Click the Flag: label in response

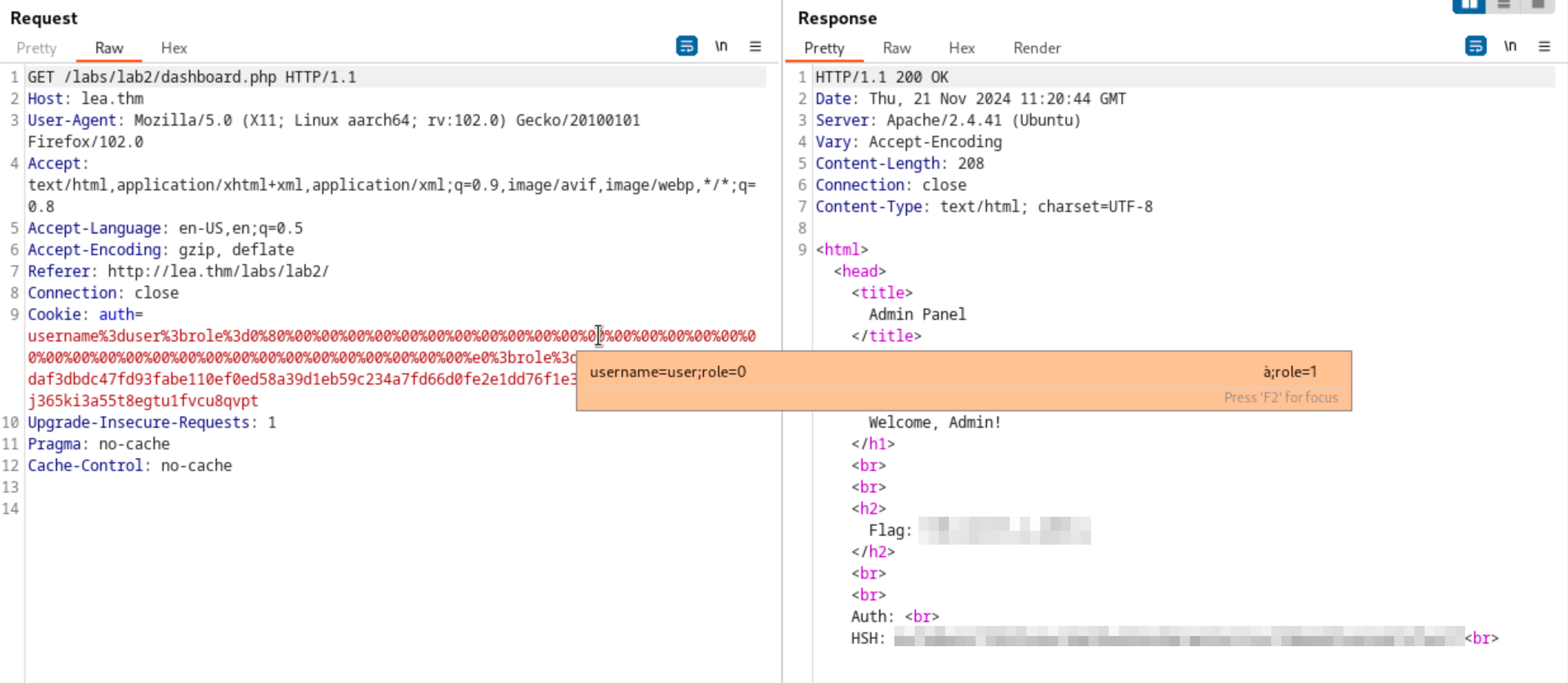(890, 531)
